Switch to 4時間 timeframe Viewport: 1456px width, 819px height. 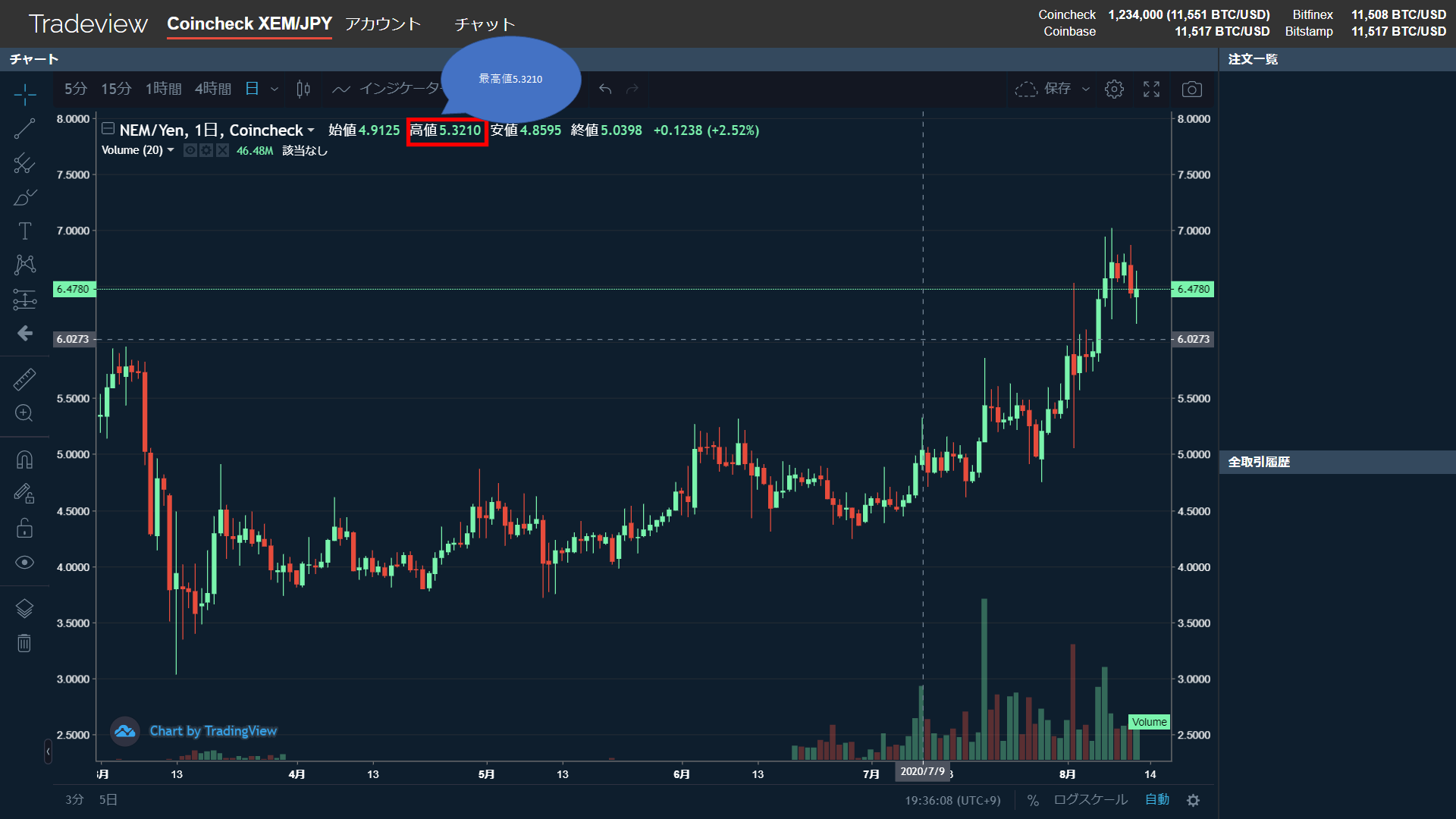pos(213,89)
